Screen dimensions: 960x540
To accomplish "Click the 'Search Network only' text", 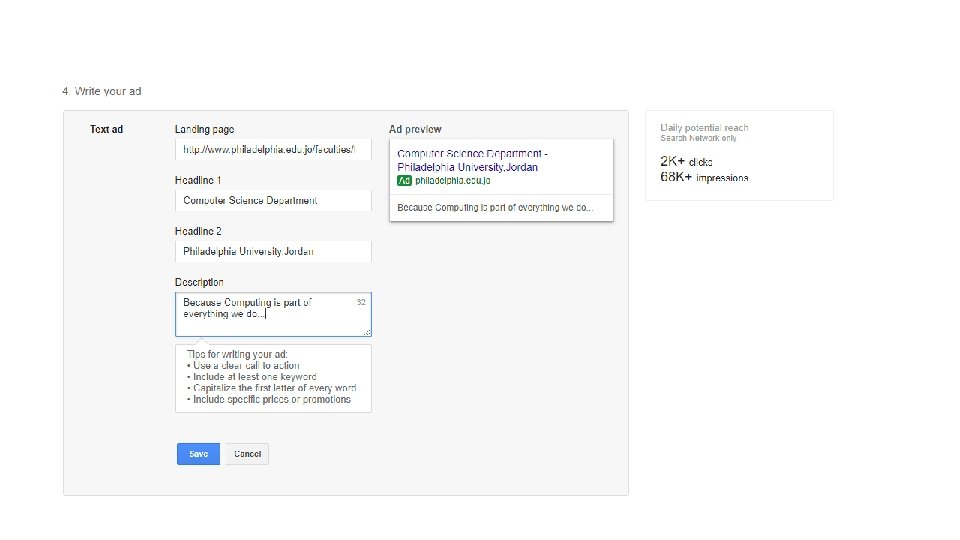I will coord(698,138).
